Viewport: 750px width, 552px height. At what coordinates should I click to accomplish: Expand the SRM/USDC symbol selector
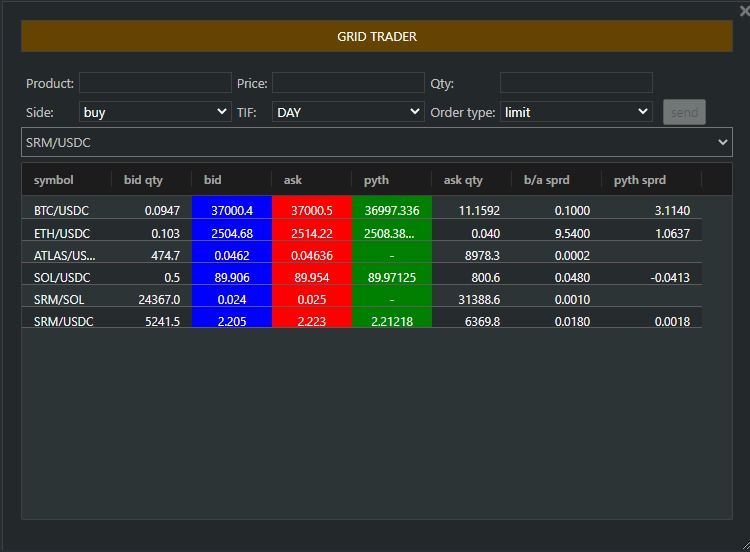click(x=377, y=142)
